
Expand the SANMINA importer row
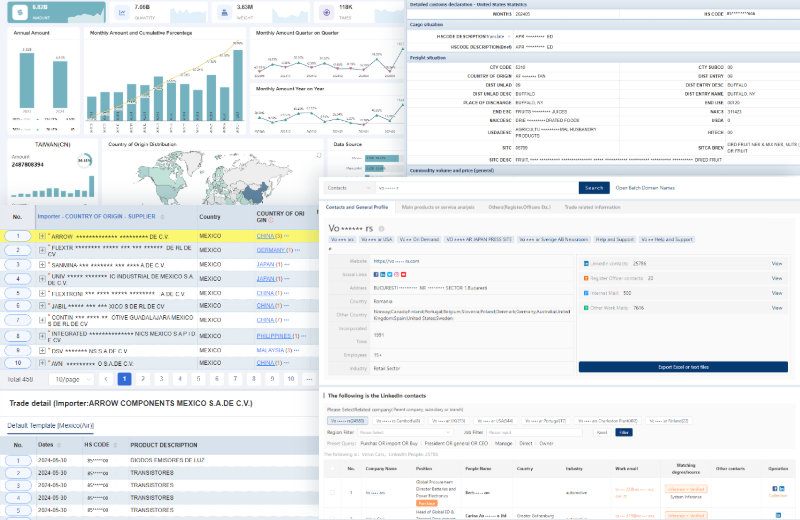pyautogui.click(x=42, y=264)
